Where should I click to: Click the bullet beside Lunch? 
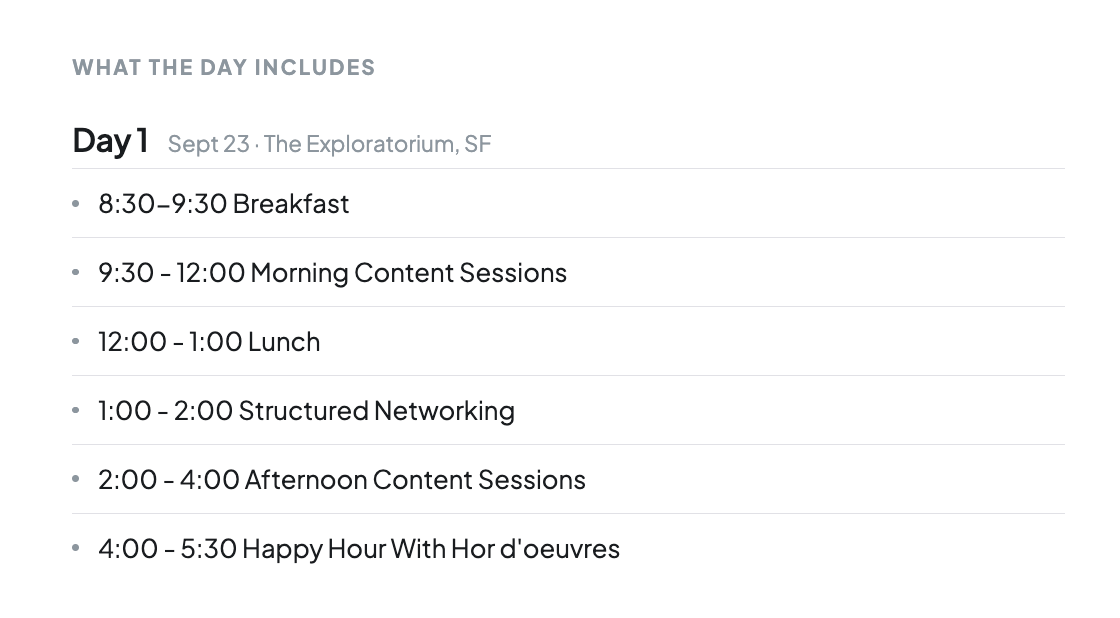point(76,342)
